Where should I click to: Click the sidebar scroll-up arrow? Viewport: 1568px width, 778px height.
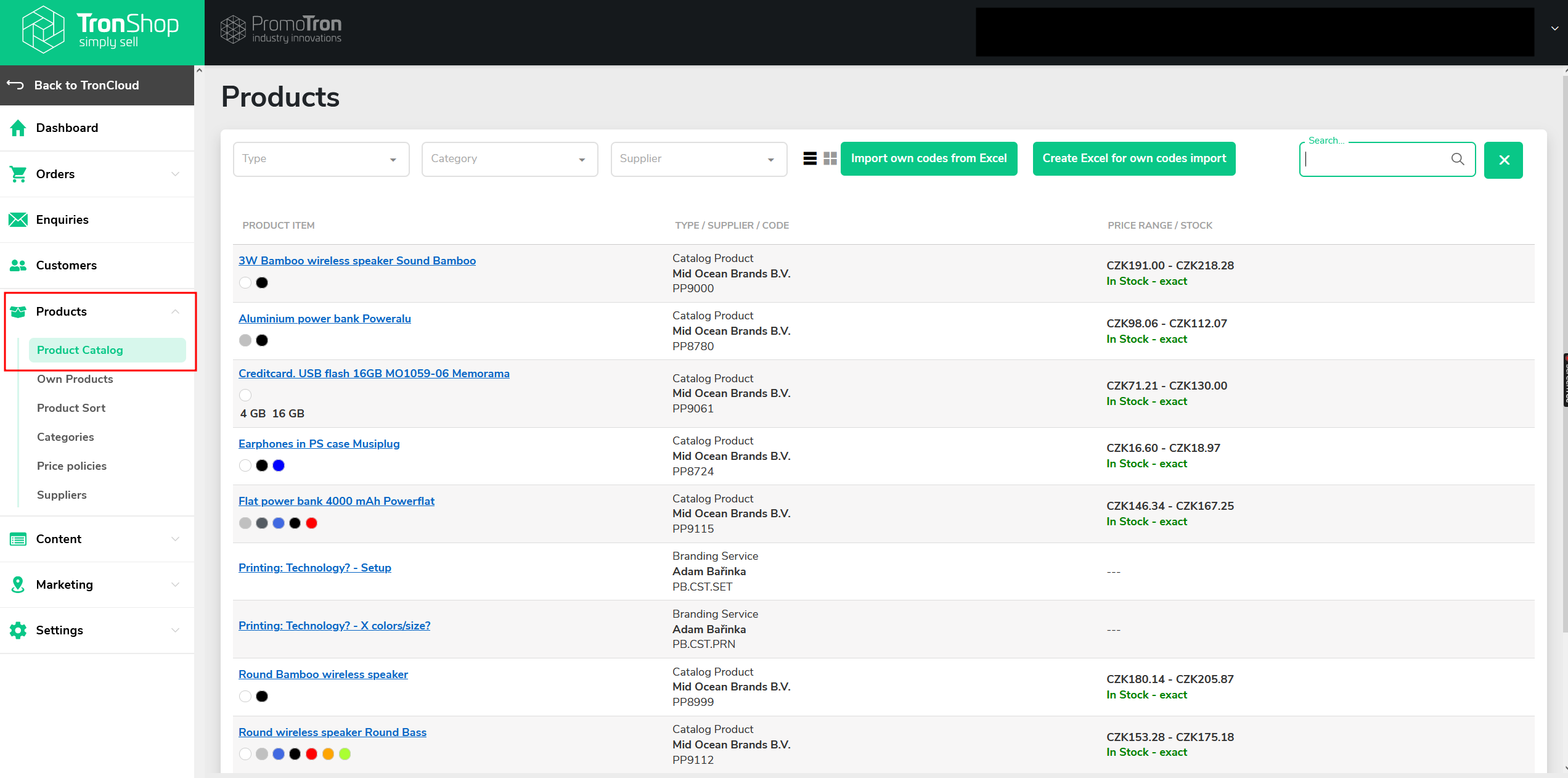pyautogui.click(x=199, y=70)
